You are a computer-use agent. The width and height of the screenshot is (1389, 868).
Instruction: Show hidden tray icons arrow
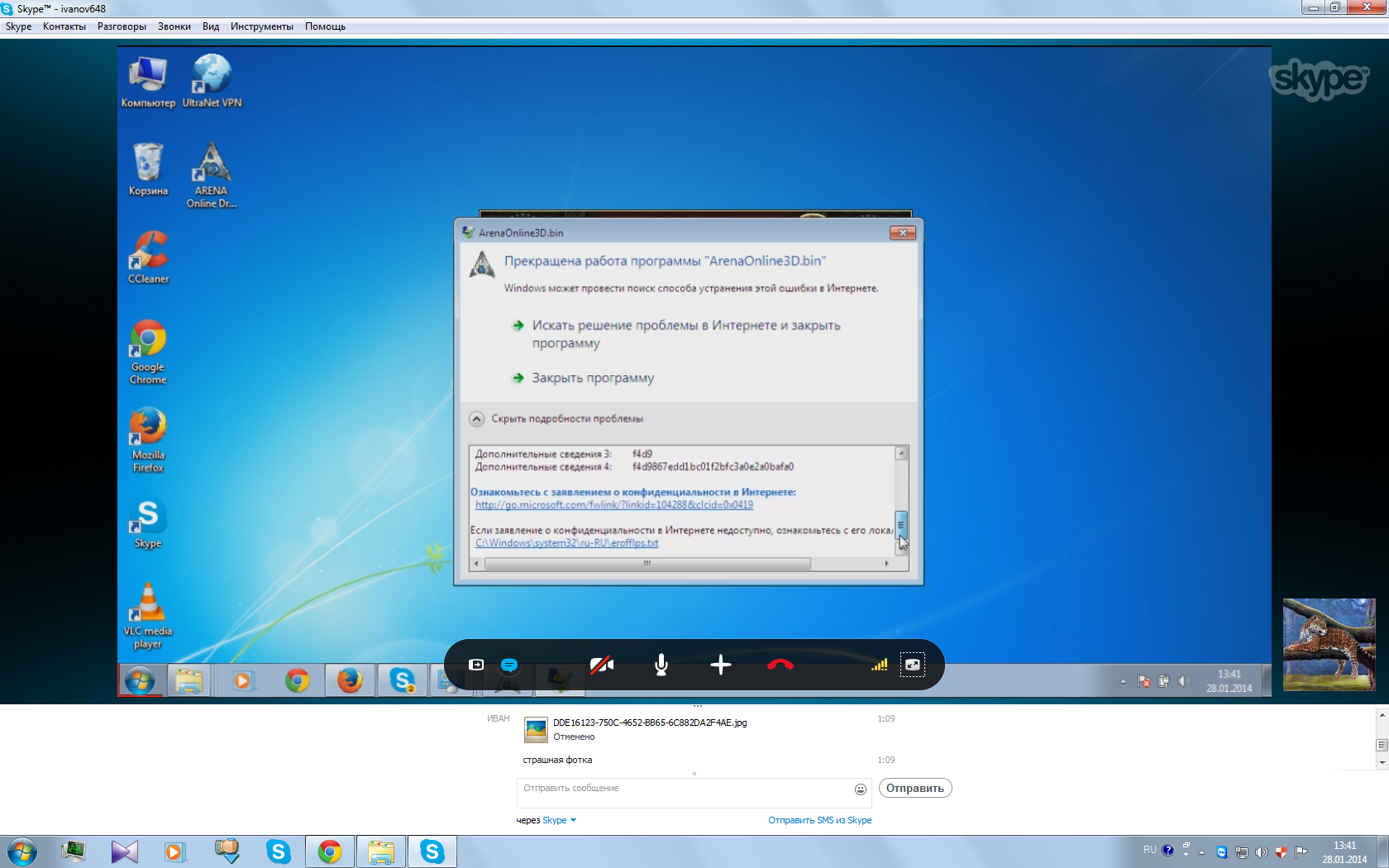(x=1201, y=852)
